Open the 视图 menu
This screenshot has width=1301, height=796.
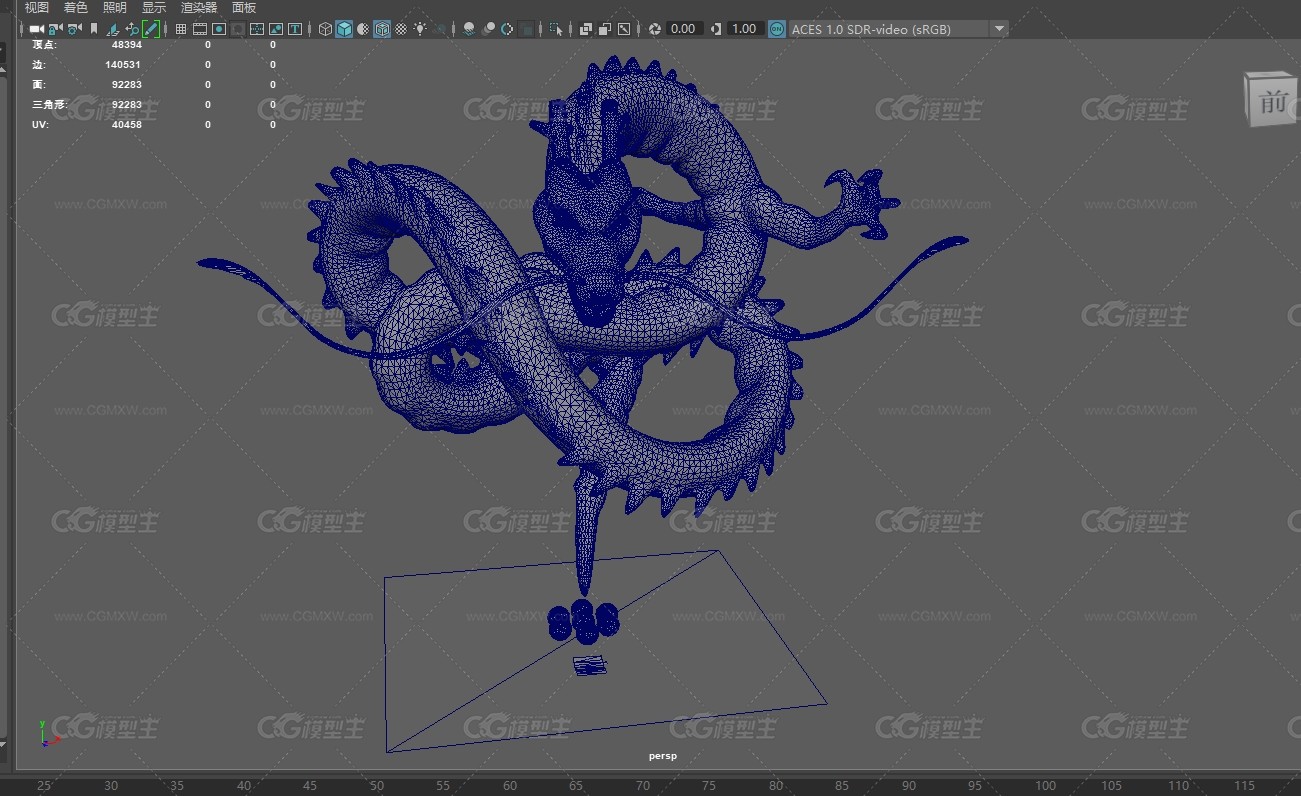pyautogui.click(x=37, y=8)
